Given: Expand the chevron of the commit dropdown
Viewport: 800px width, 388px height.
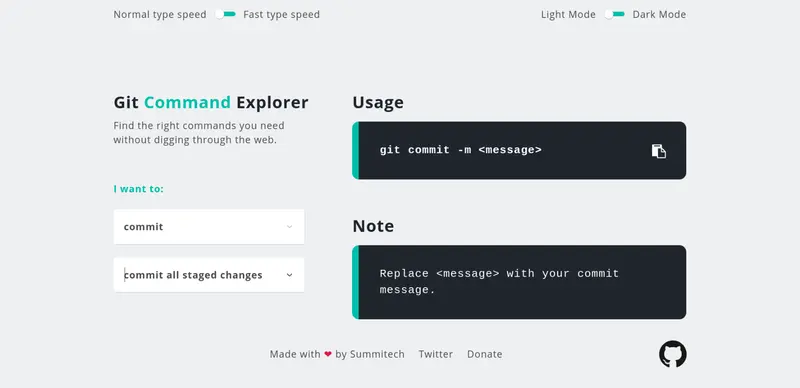Looking at the screenshot, I should point(289,227).
